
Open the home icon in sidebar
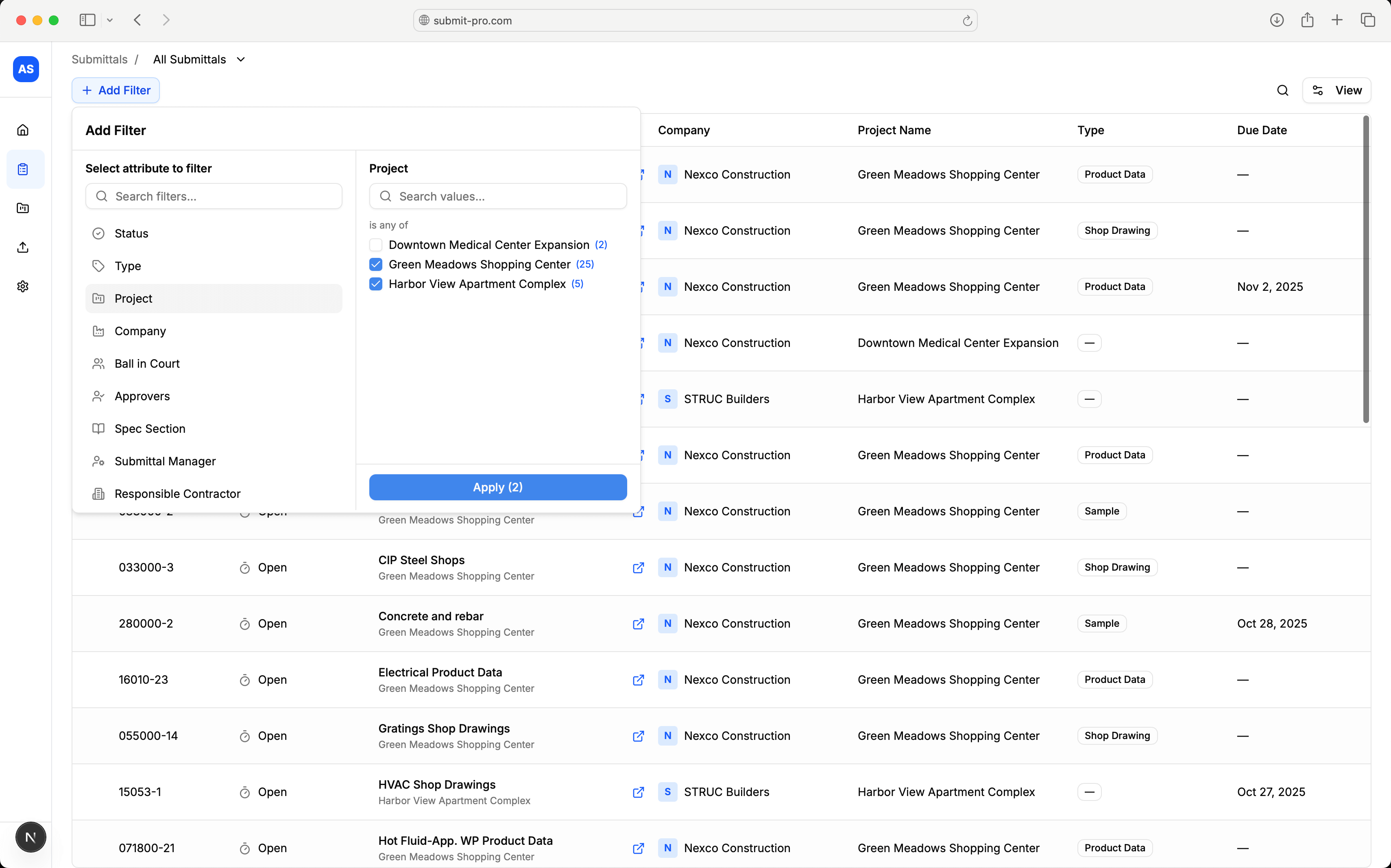point(23,130)
